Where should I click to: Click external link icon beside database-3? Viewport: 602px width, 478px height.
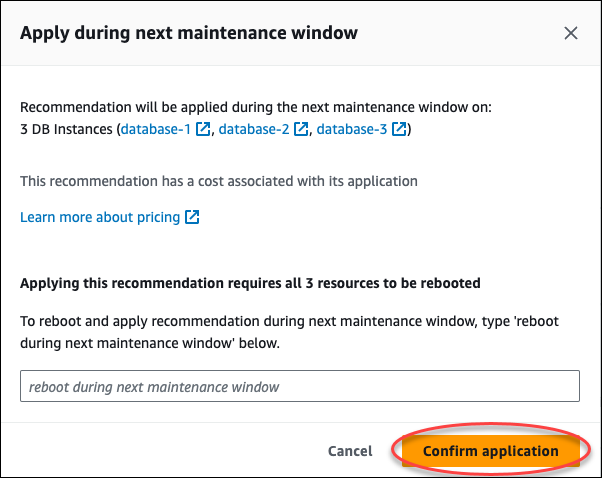[x=399, y=129]
